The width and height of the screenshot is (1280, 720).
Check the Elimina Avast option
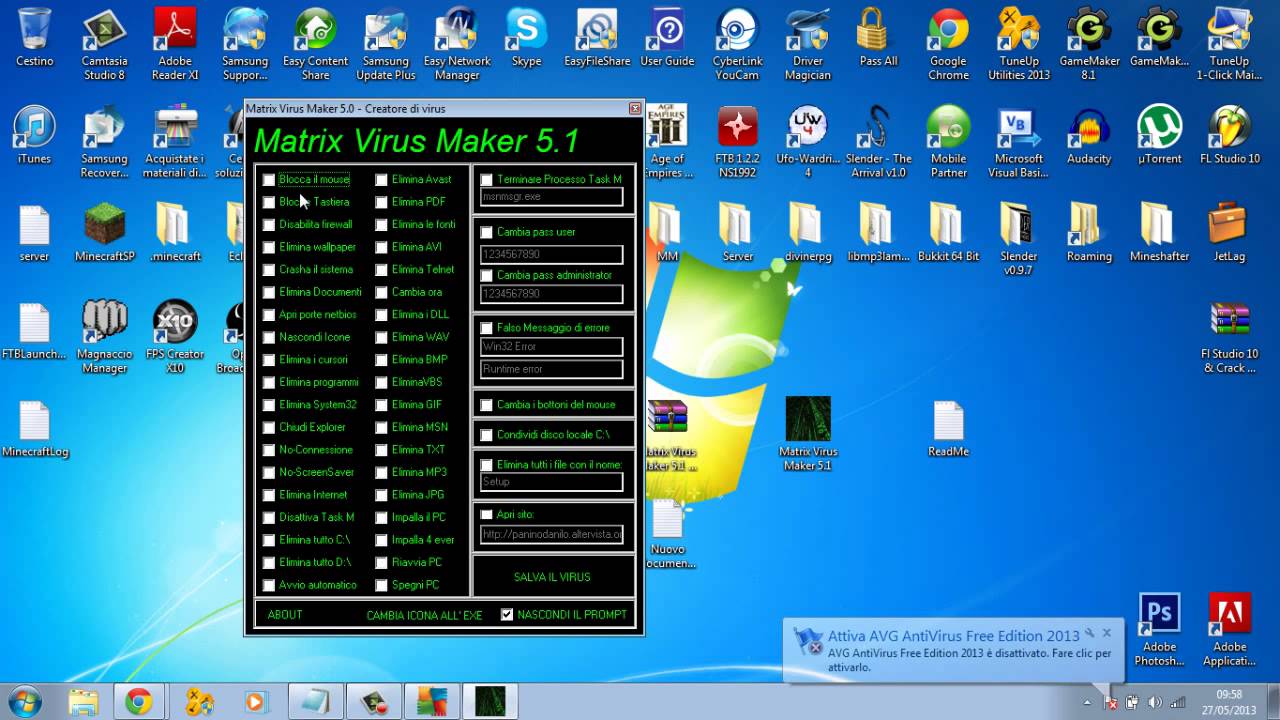click(x=382, y=180)
